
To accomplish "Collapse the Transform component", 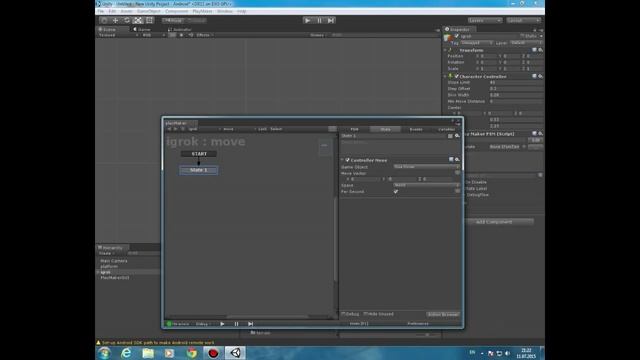I will click(446, 50).
